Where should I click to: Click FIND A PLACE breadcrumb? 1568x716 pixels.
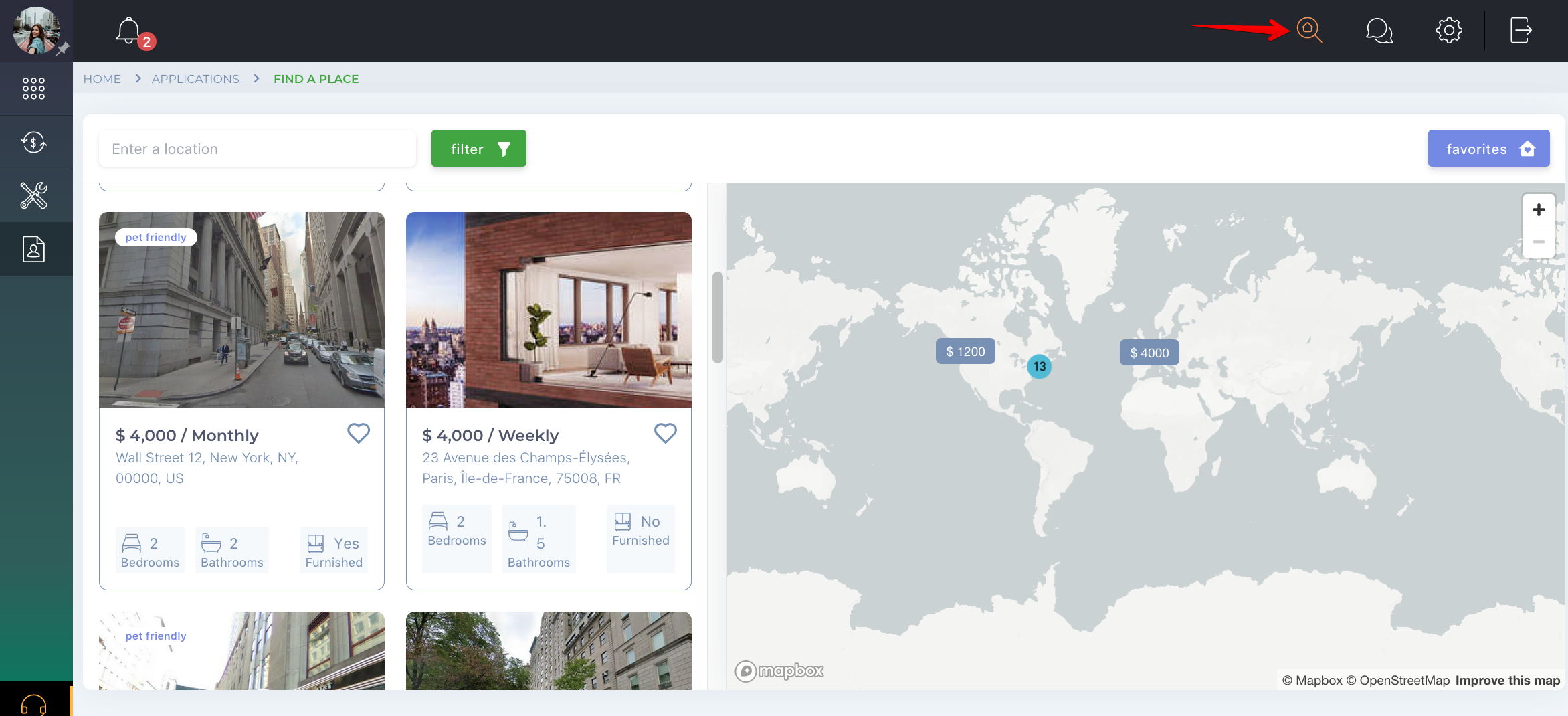pos(316,79)
